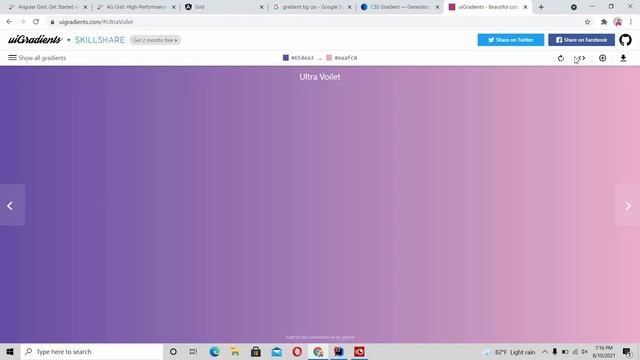Open Chrome from the taskbar
Image resolution: width=640 pixels, height=360 pixels.
(x=318, y=351)
